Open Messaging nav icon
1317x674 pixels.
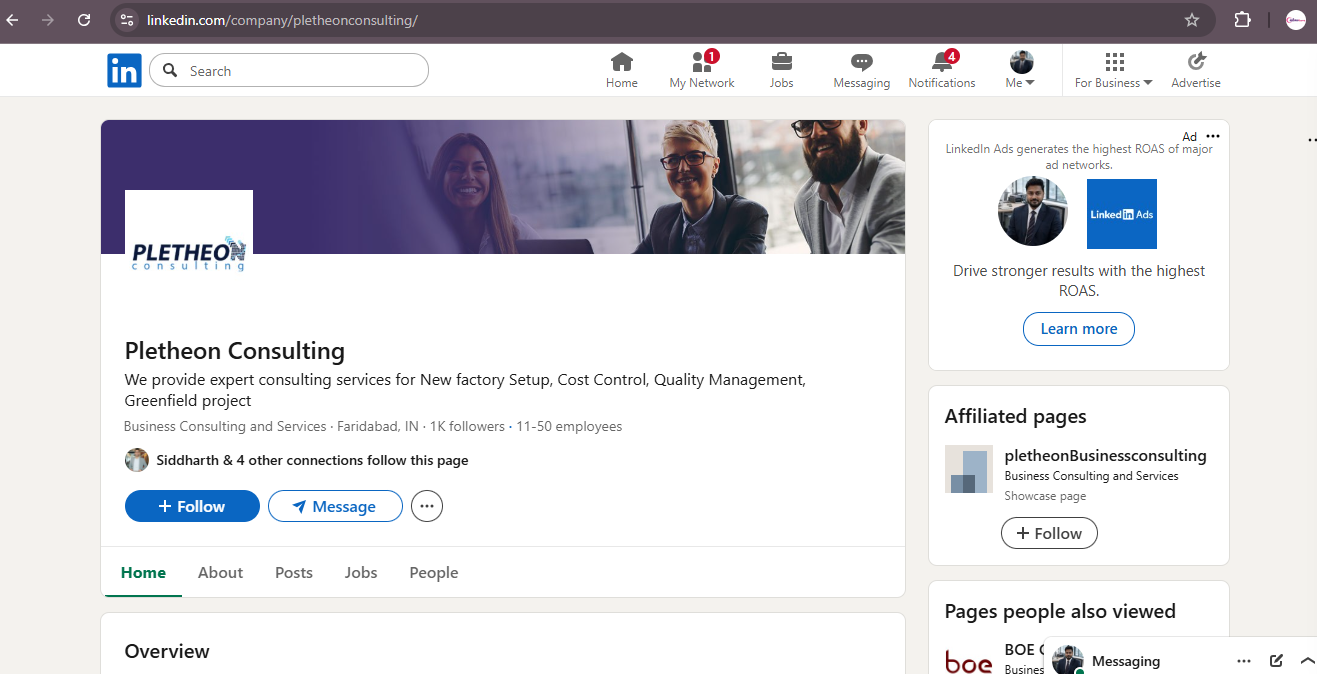coord(862,71)
